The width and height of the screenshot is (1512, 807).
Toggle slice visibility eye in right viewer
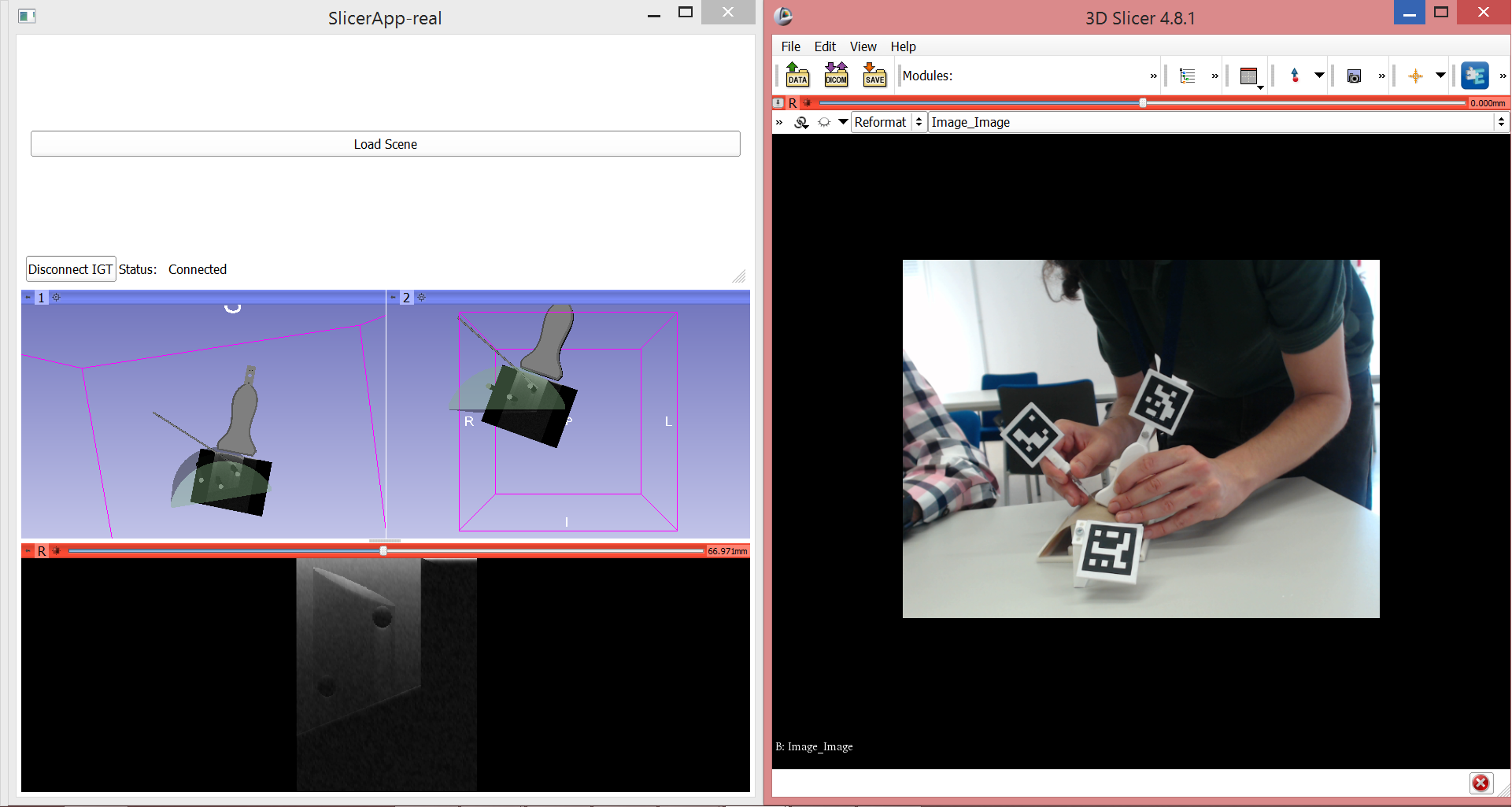823,123
